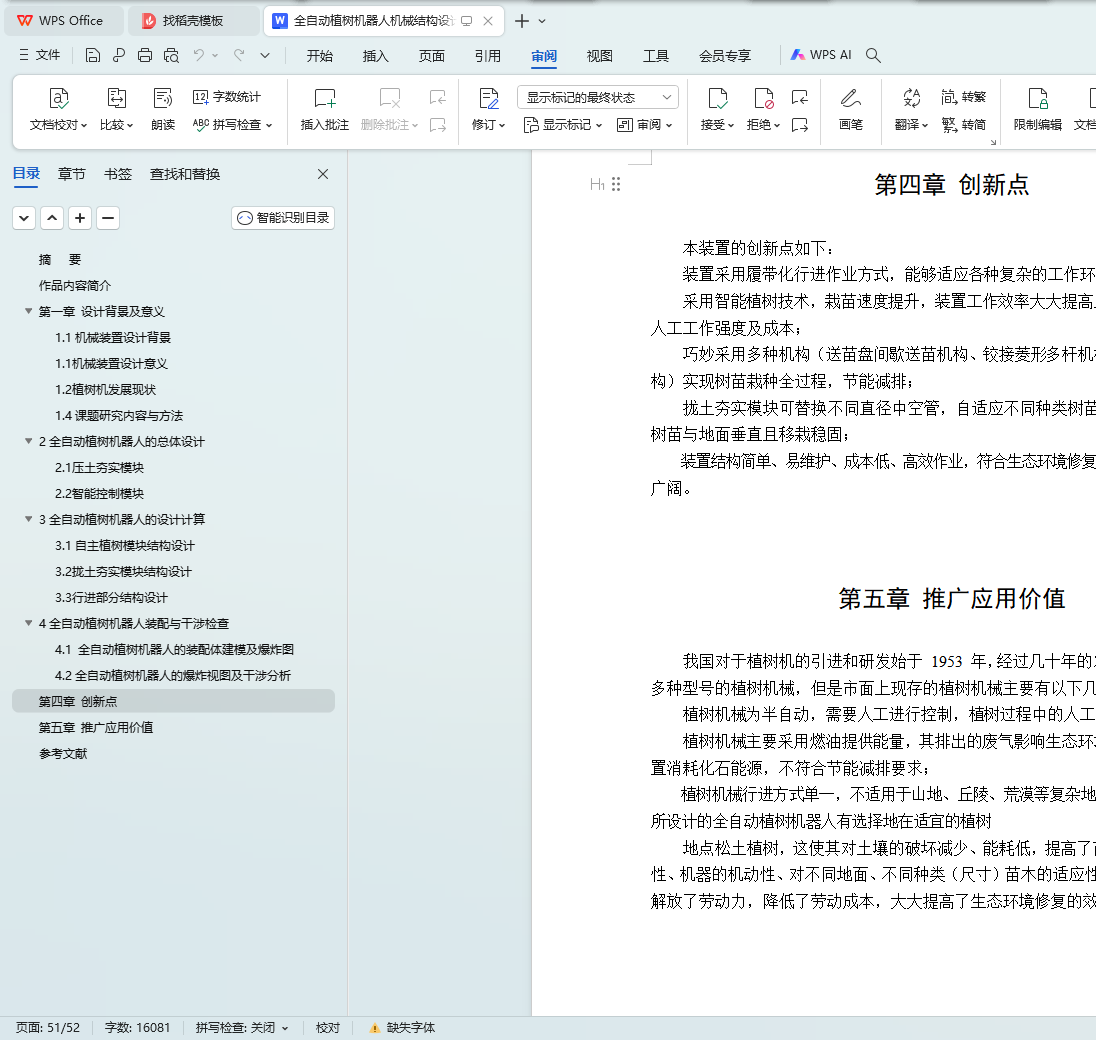This screenshot has width=1096, height=1040.
Task: Open the 显示标记的最终状态 combo box
Action: coord(598,97)
